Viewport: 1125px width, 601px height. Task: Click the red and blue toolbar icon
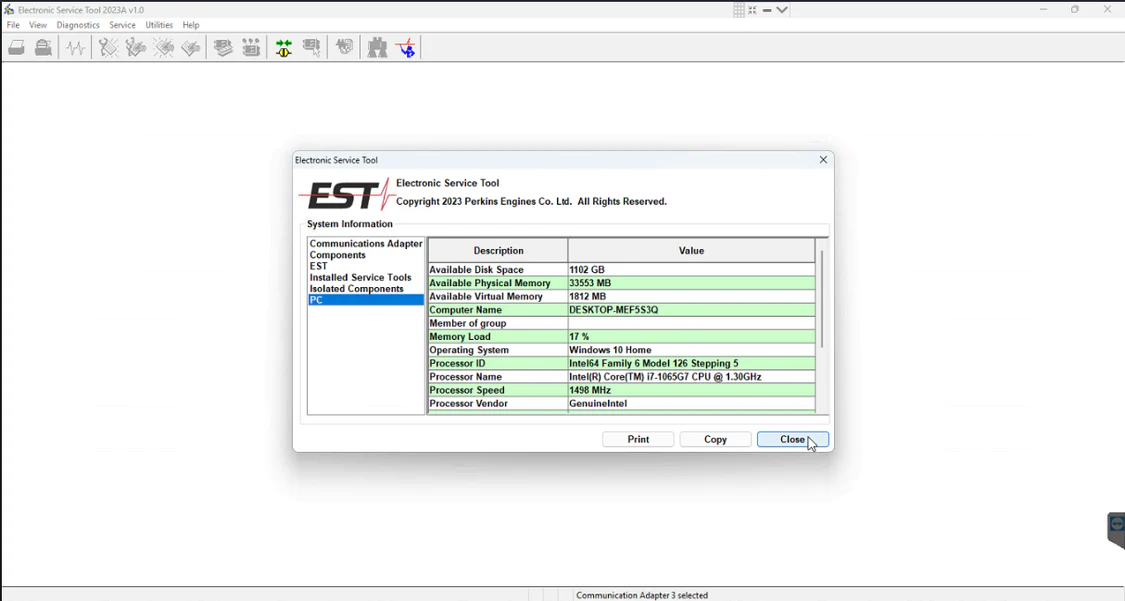406,48
